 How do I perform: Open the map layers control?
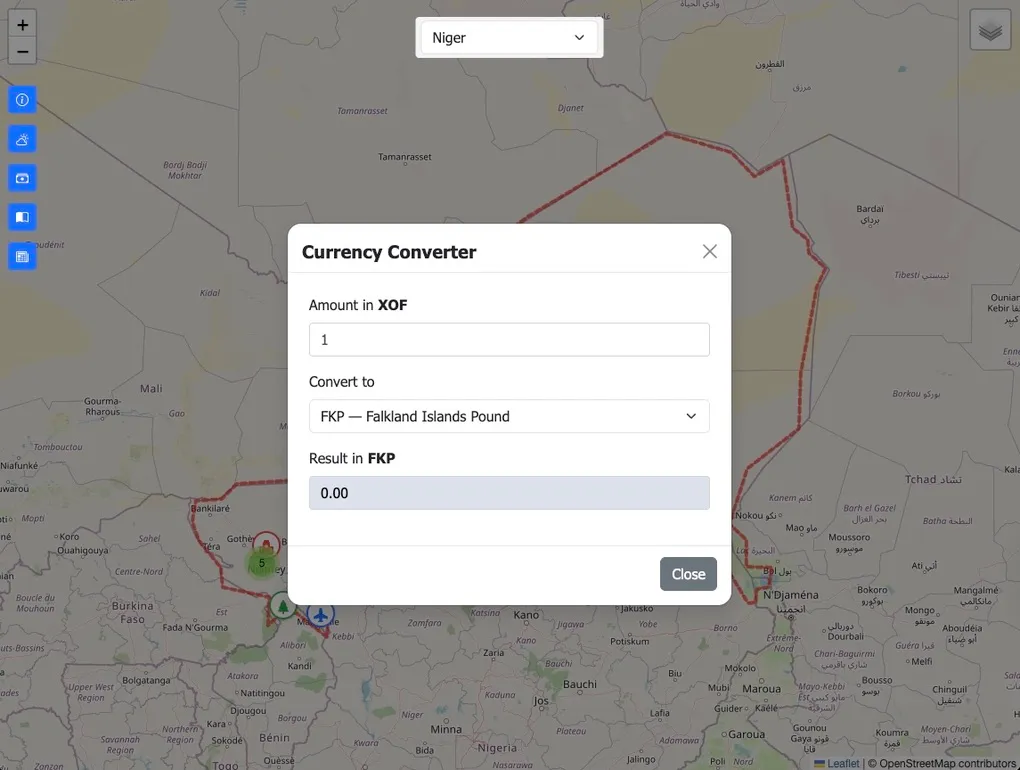[x=990, y=30]
